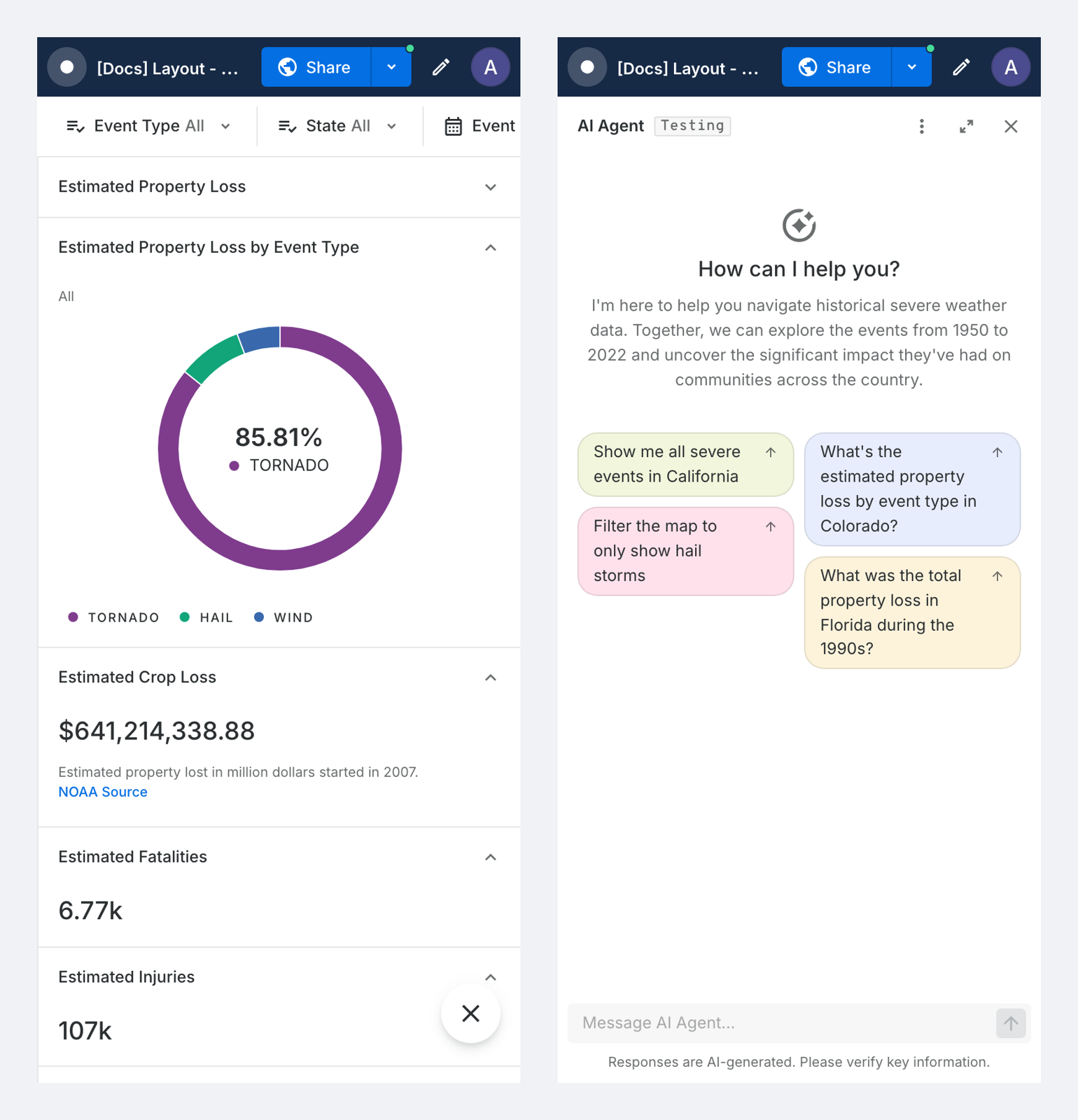
Task: Open Share dropdown arrow in left window
Action: [391, 67]
